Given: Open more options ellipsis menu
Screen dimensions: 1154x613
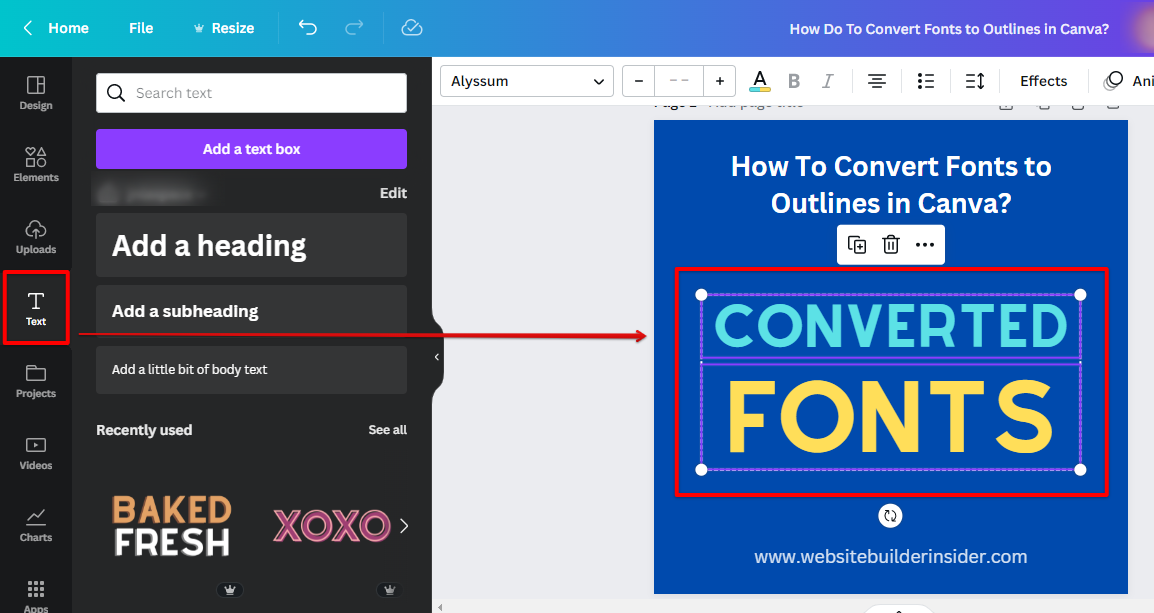Looking at the screenshot, I should point(925,245).
